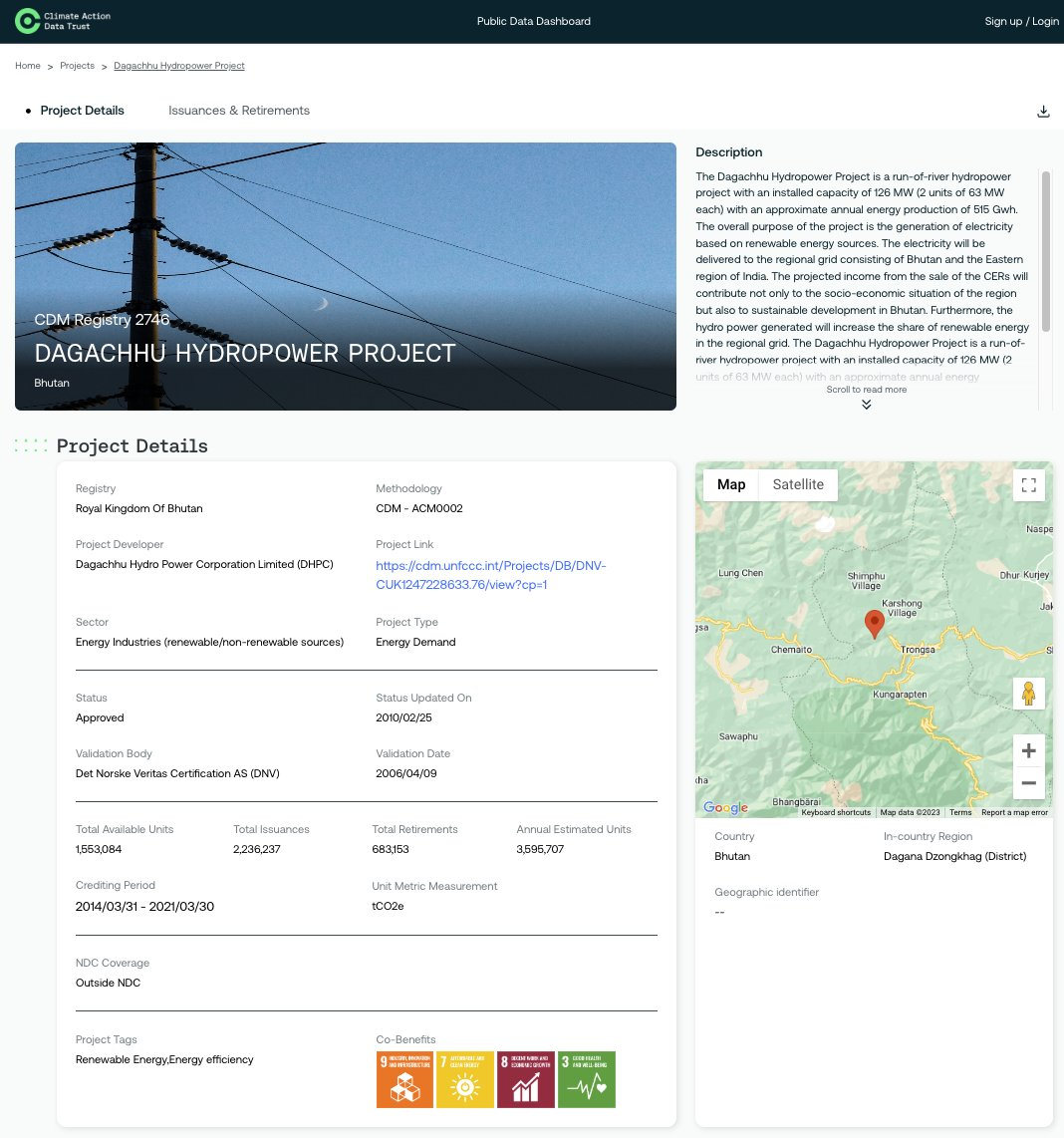
Task: Select the SDG 7 Affordable Clean Energy icon
Action: (465, 1079)
